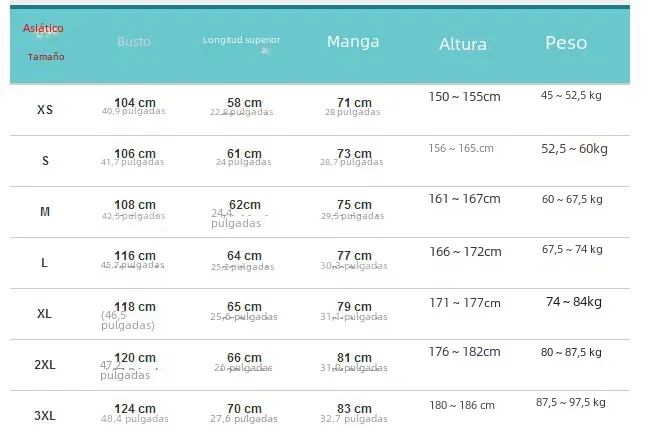Select the M size row label
The image size is (650, 441).
(45, 211)
